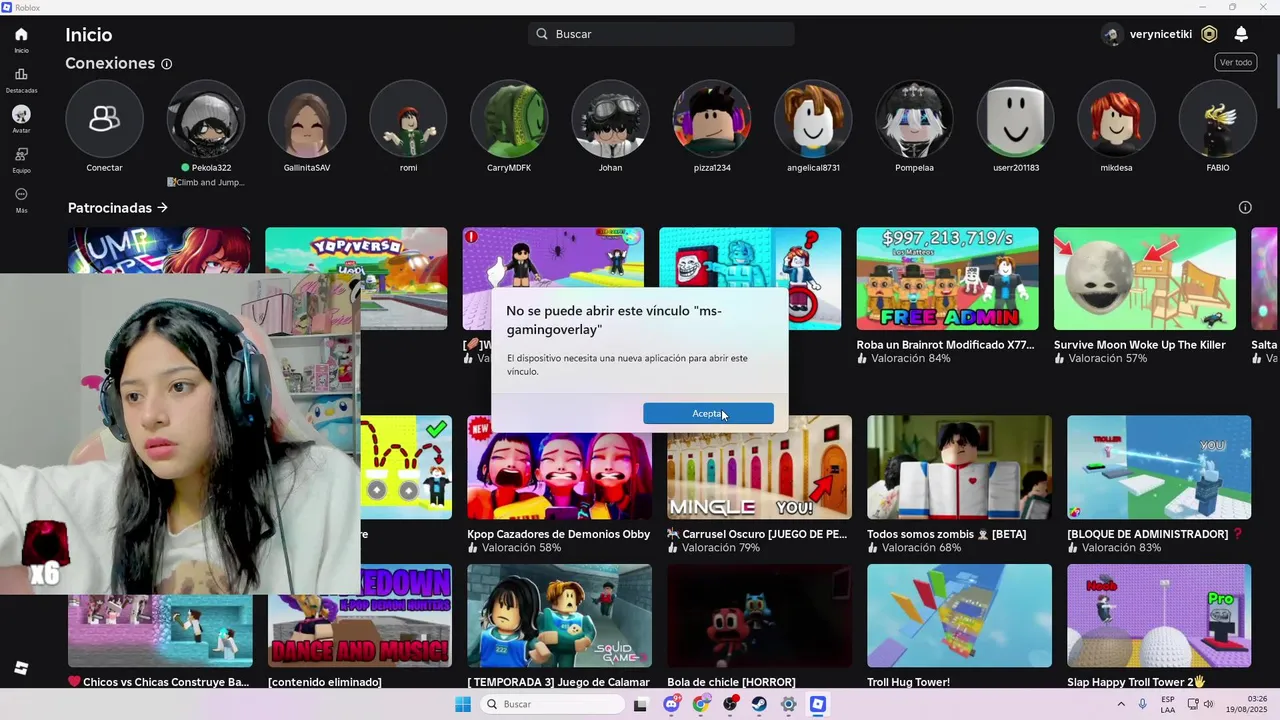Open userr201183's avatar
This screenshot has height=720, width=1280.
[1015, 119]
